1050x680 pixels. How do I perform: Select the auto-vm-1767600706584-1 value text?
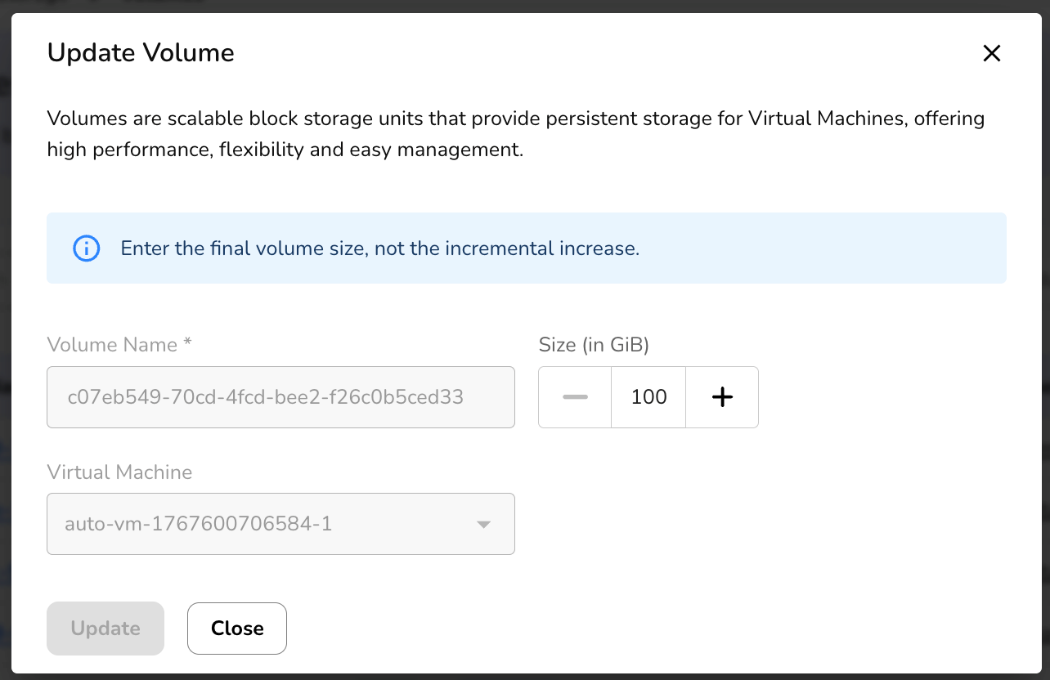click(x=198, y=524)
